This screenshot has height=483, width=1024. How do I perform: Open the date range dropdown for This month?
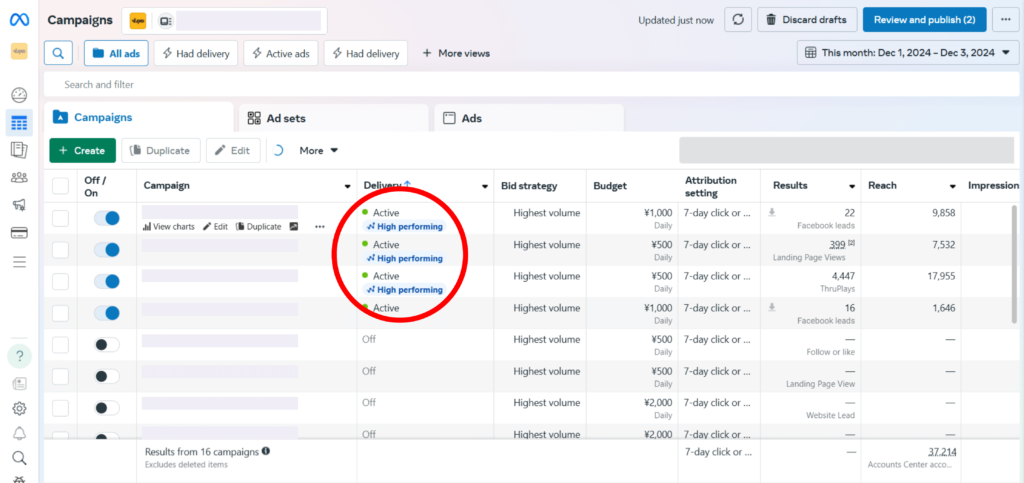pyautogui.click(x=908, y=53)
